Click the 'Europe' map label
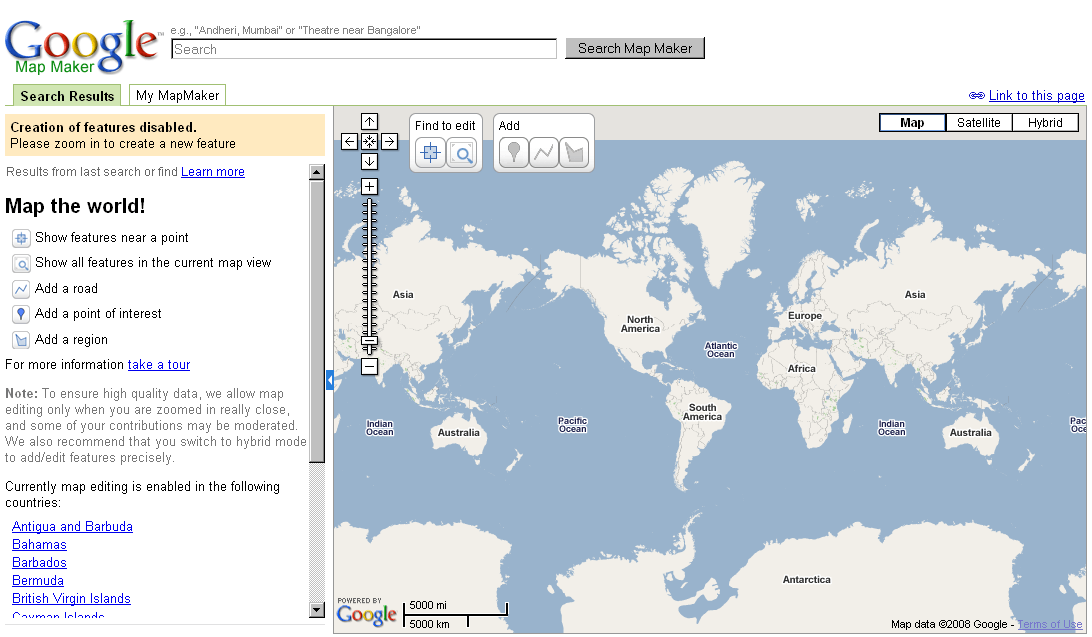This screenshot has width=1092, height=637. point(805,315)
